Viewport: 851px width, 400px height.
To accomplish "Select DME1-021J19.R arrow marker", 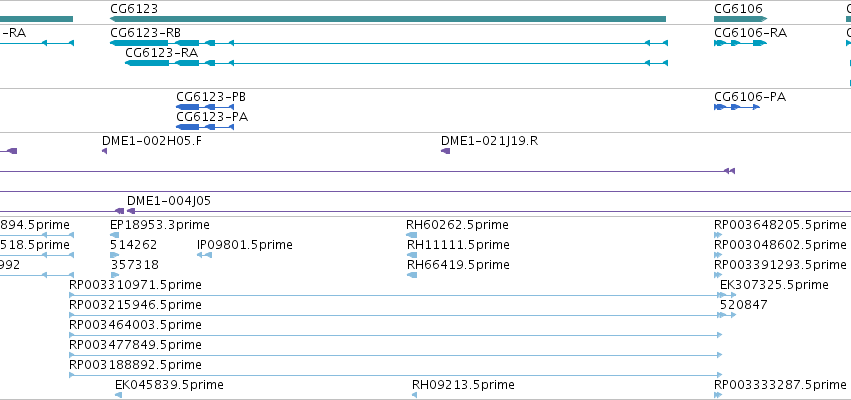I will (x=446, y=151).
